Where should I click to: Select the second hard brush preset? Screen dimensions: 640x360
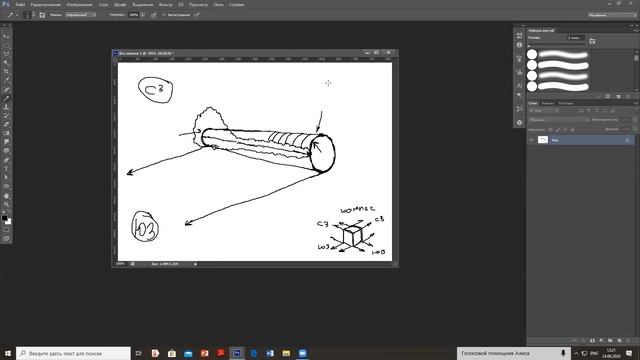tap(558, 65)
